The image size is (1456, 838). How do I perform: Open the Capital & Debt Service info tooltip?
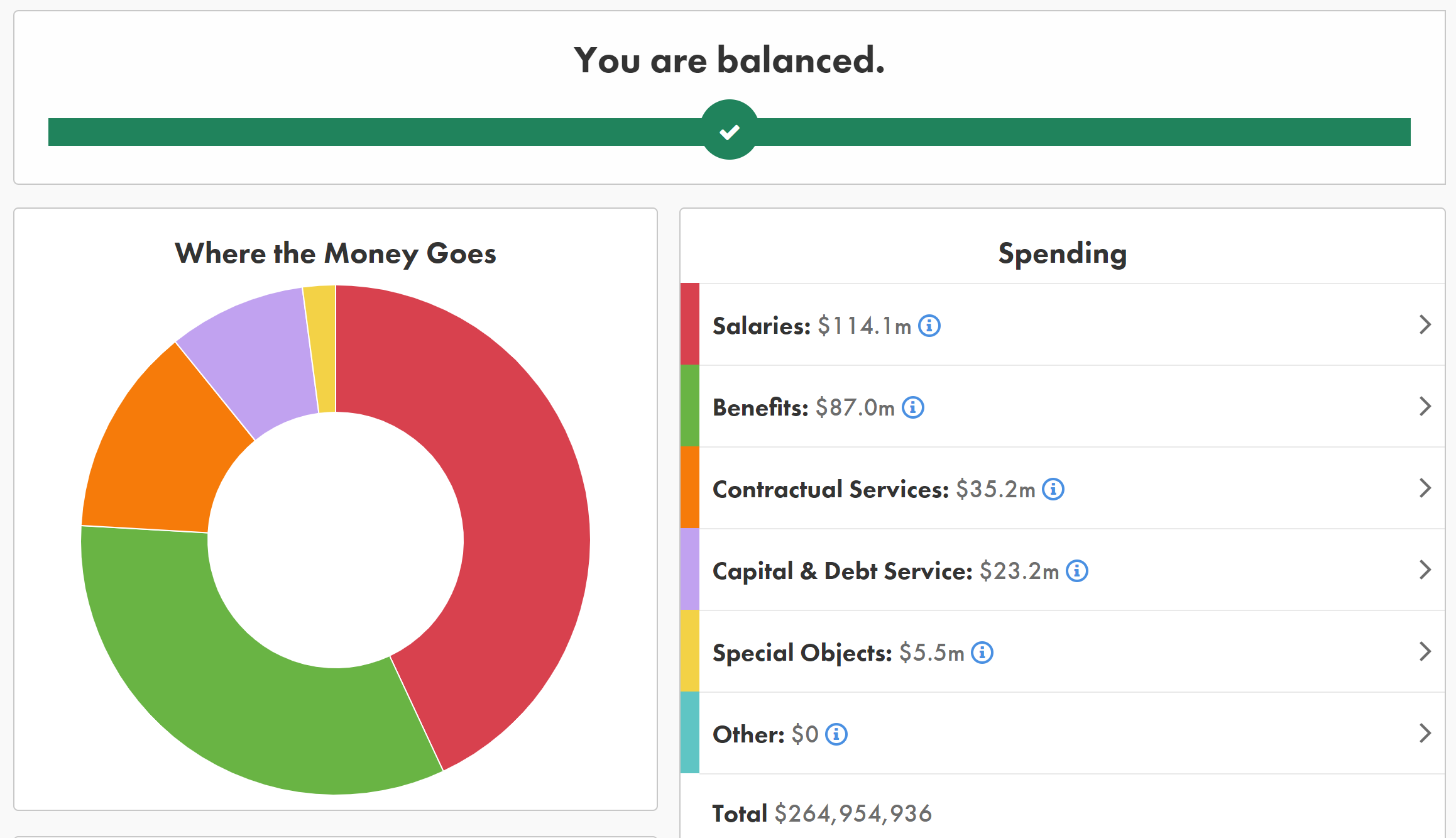1078,571
